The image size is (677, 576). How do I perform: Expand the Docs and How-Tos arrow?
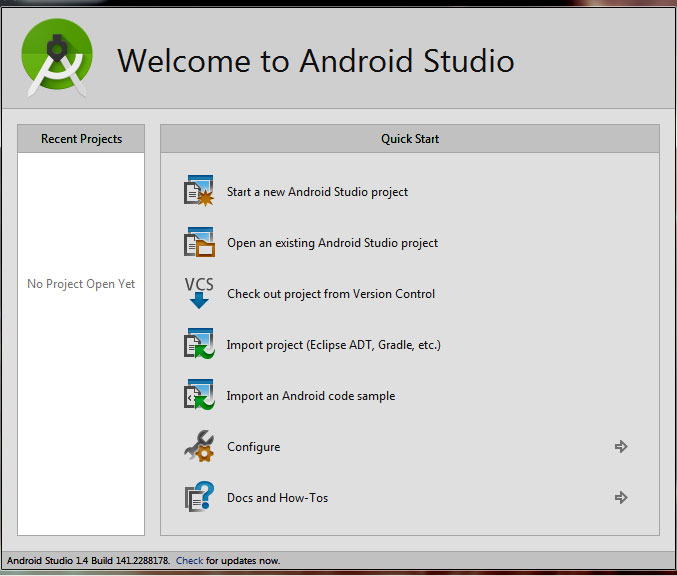point(621,497)
